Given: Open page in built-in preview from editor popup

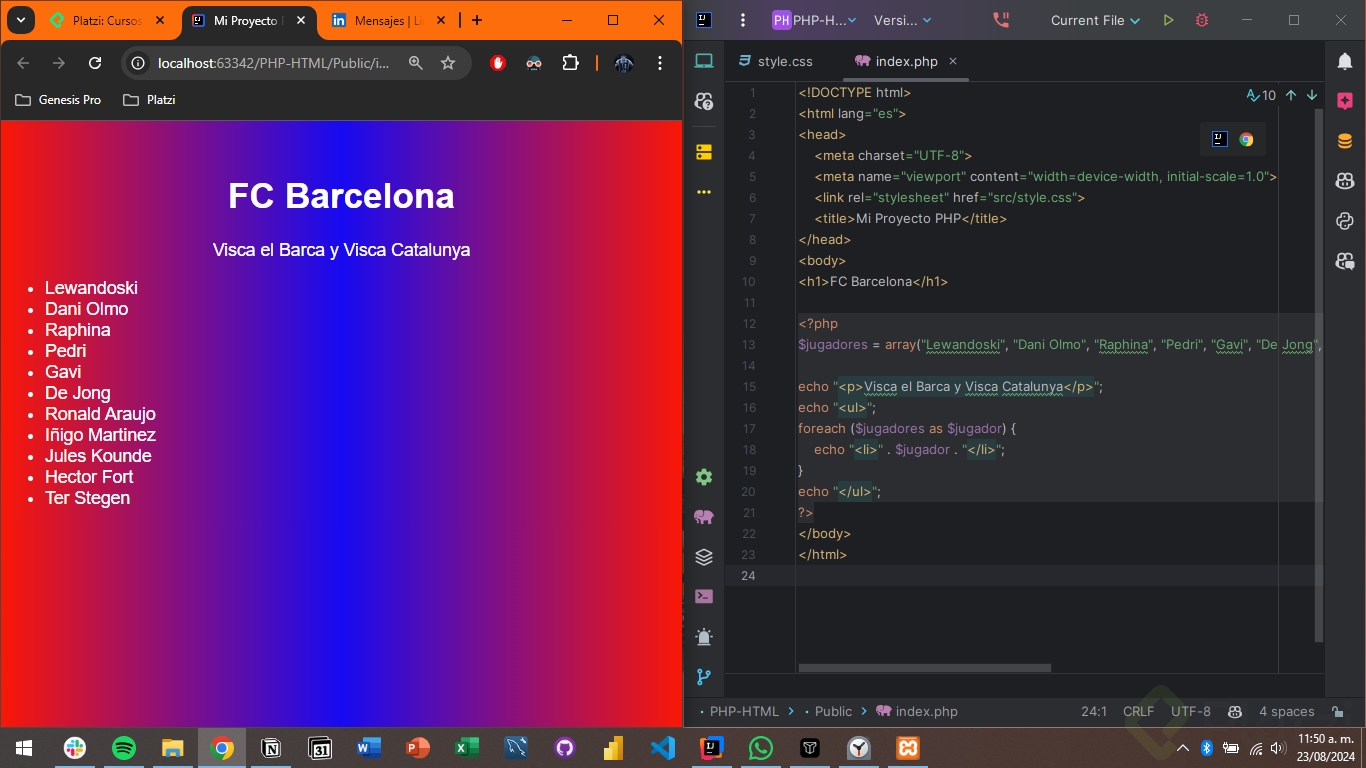Looking at the screenshot, I should pos(1219,140).
